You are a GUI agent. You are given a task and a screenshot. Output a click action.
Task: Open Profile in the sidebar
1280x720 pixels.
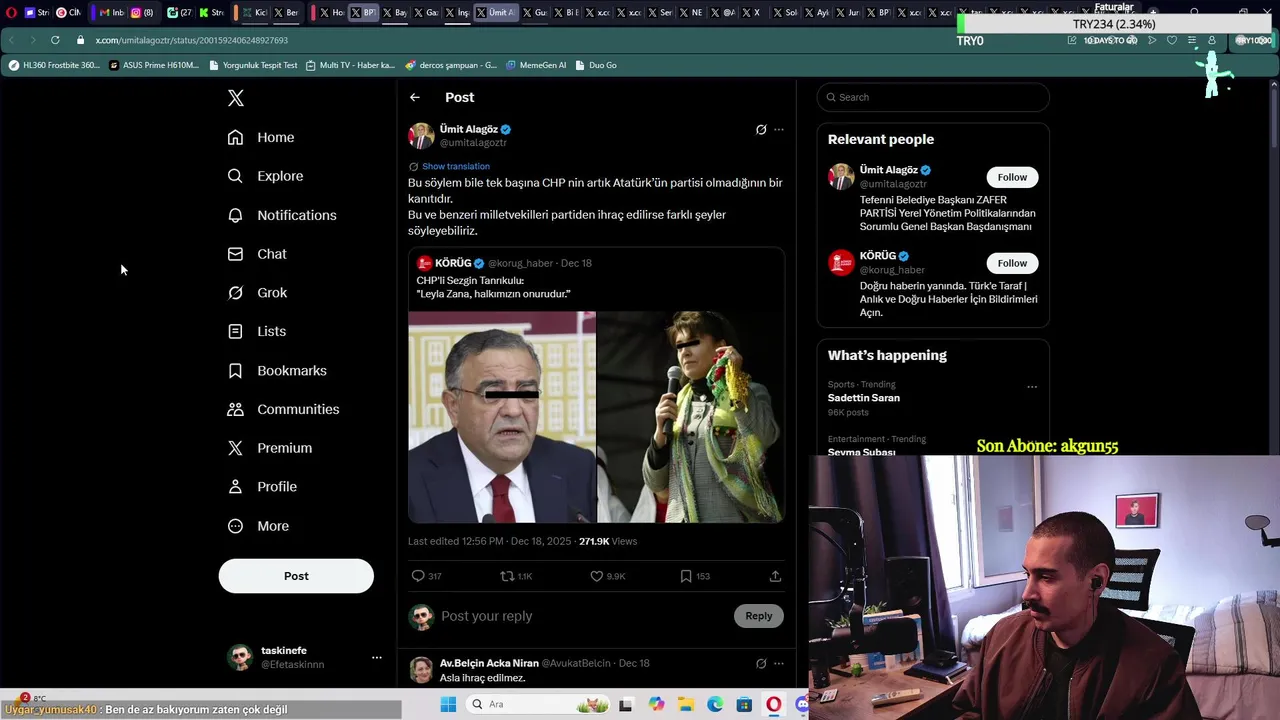click(262, 487)
